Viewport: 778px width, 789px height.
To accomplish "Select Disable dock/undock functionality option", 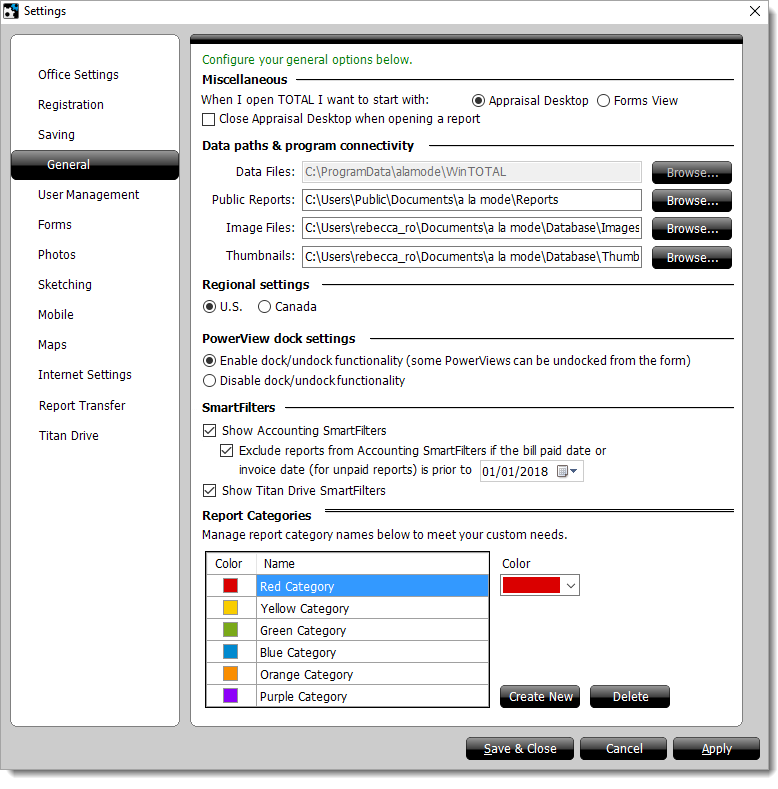I will pyautogui.click(x=209, y=380).
